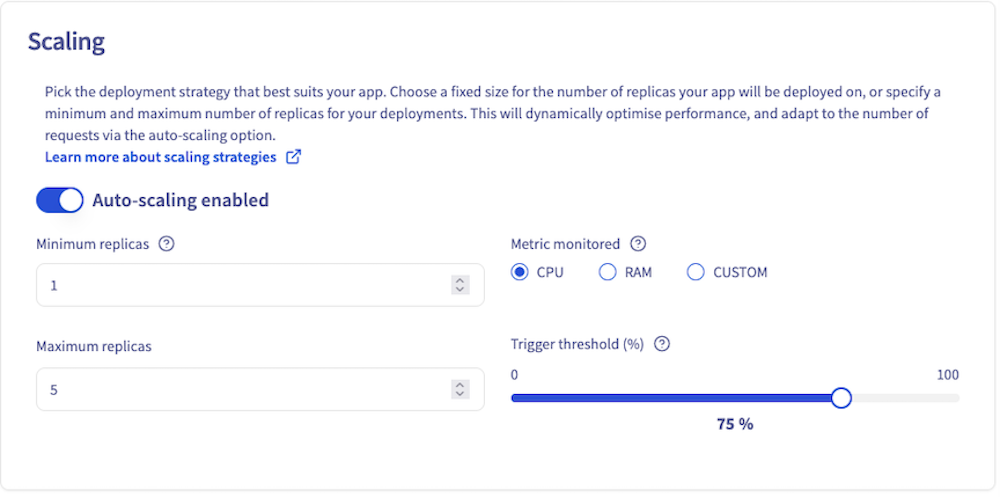Viewport: 1000px width, 497px height.
Task: Decrease Minimum replicas with down arrow
Action: (x=460, y=290)
